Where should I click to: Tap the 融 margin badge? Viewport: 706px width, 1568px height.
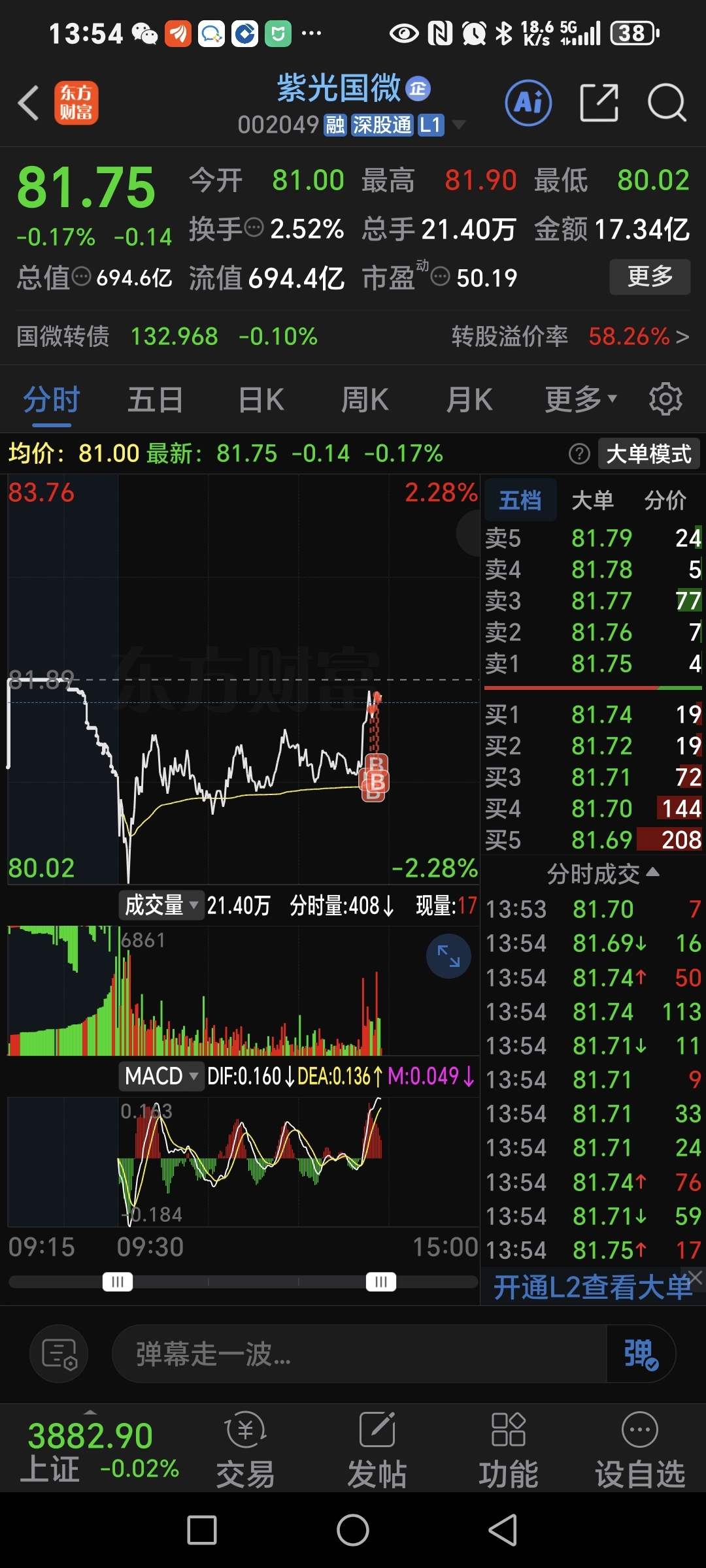click(335, 125)
